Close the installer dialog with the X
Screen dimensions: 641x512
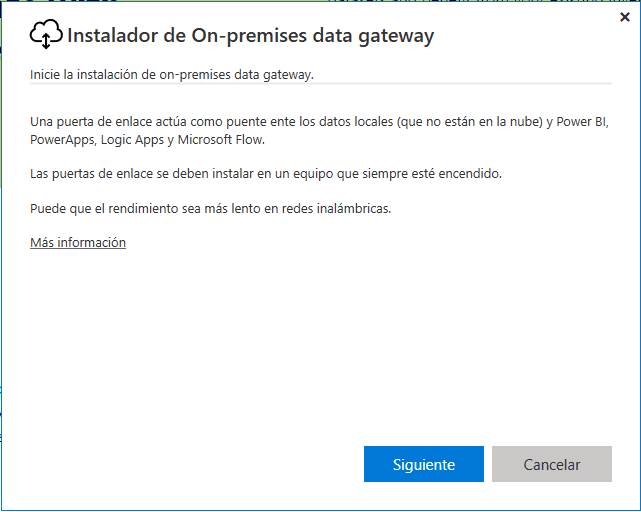click(625, 17)
